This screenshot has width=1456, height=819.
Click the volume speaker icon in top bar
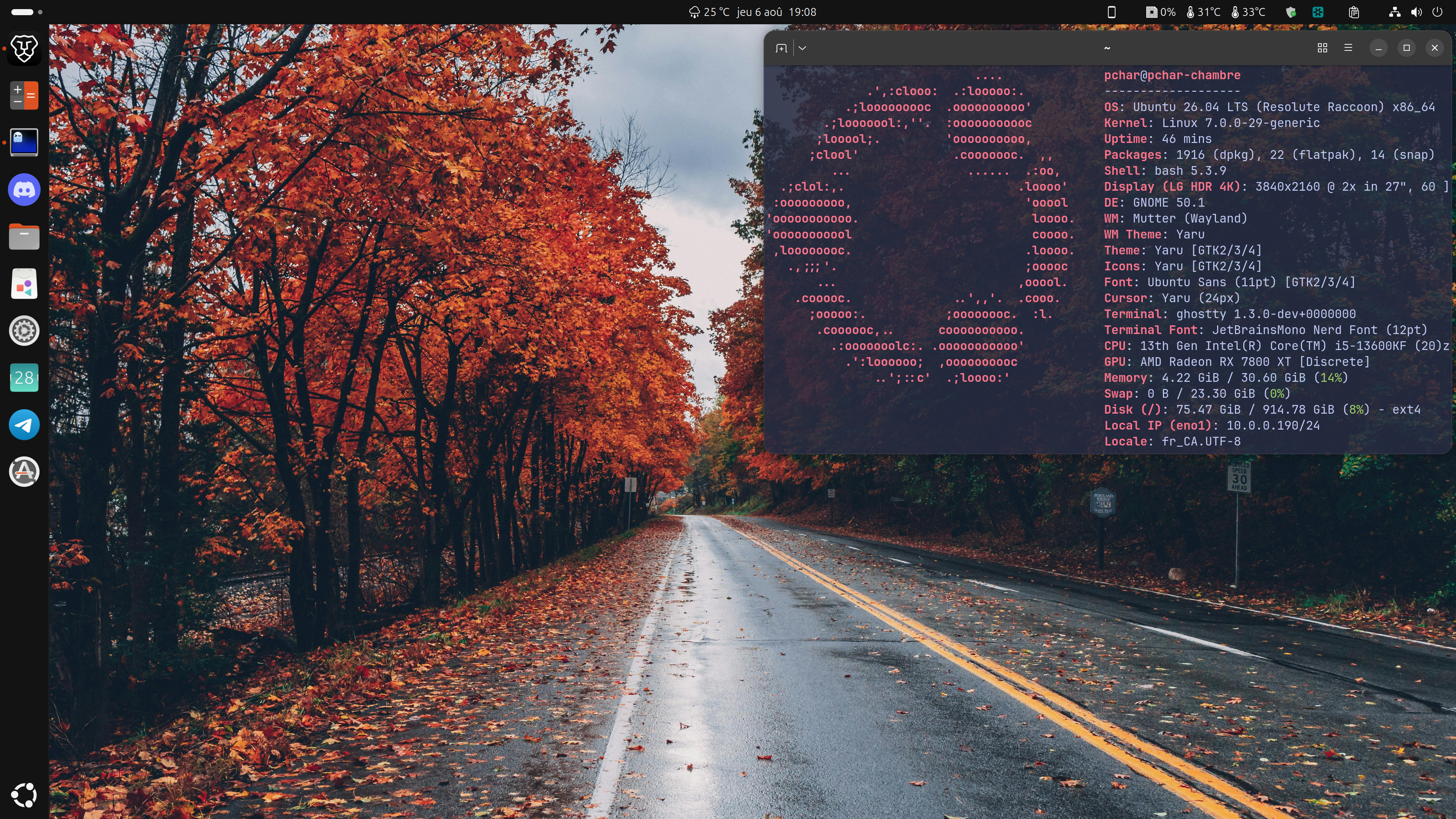tap(1417, 12)
